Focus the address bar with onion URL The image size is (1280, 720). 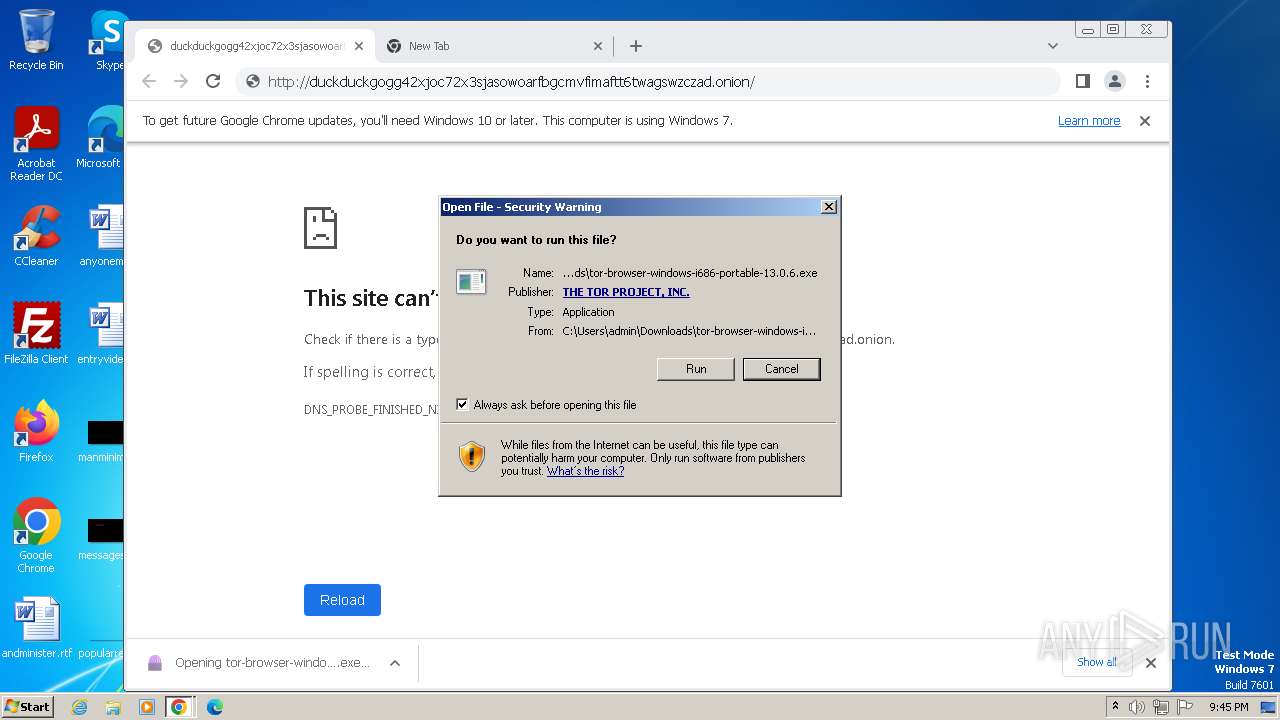click(648, 82)
